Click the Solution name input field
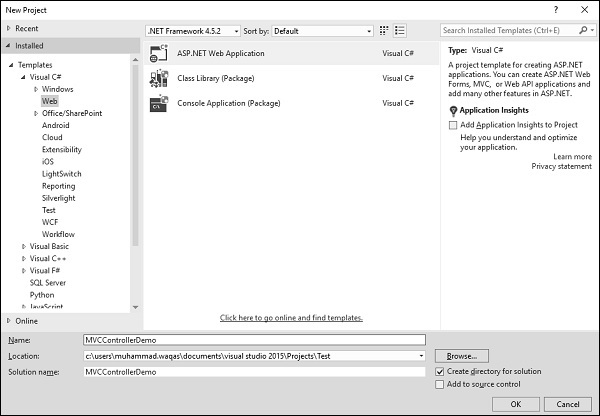Viewport: 600px width, 416px height. (x=254, y=372)
